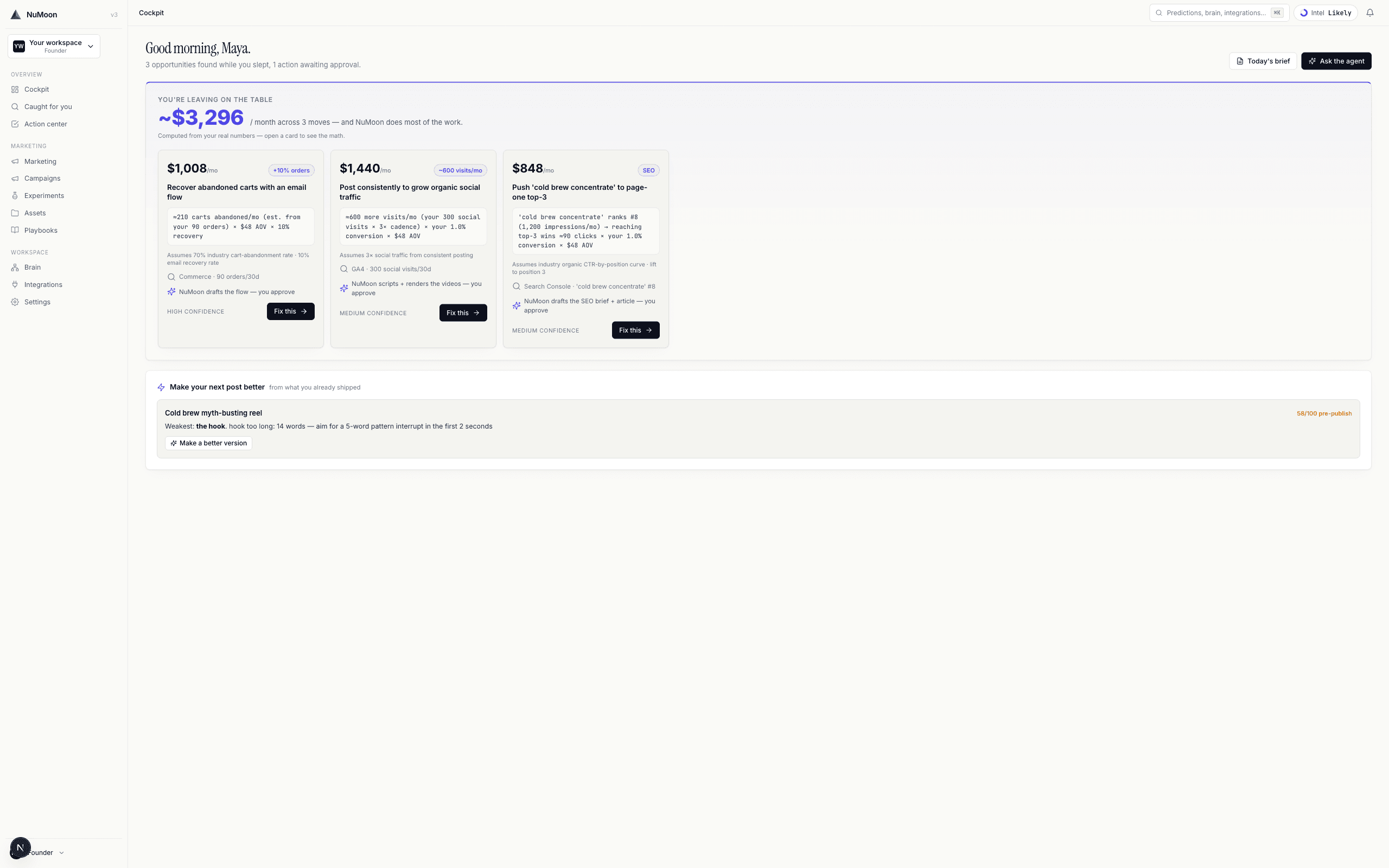Click the HIGH CONFIDENCE label

pos(196,312)
